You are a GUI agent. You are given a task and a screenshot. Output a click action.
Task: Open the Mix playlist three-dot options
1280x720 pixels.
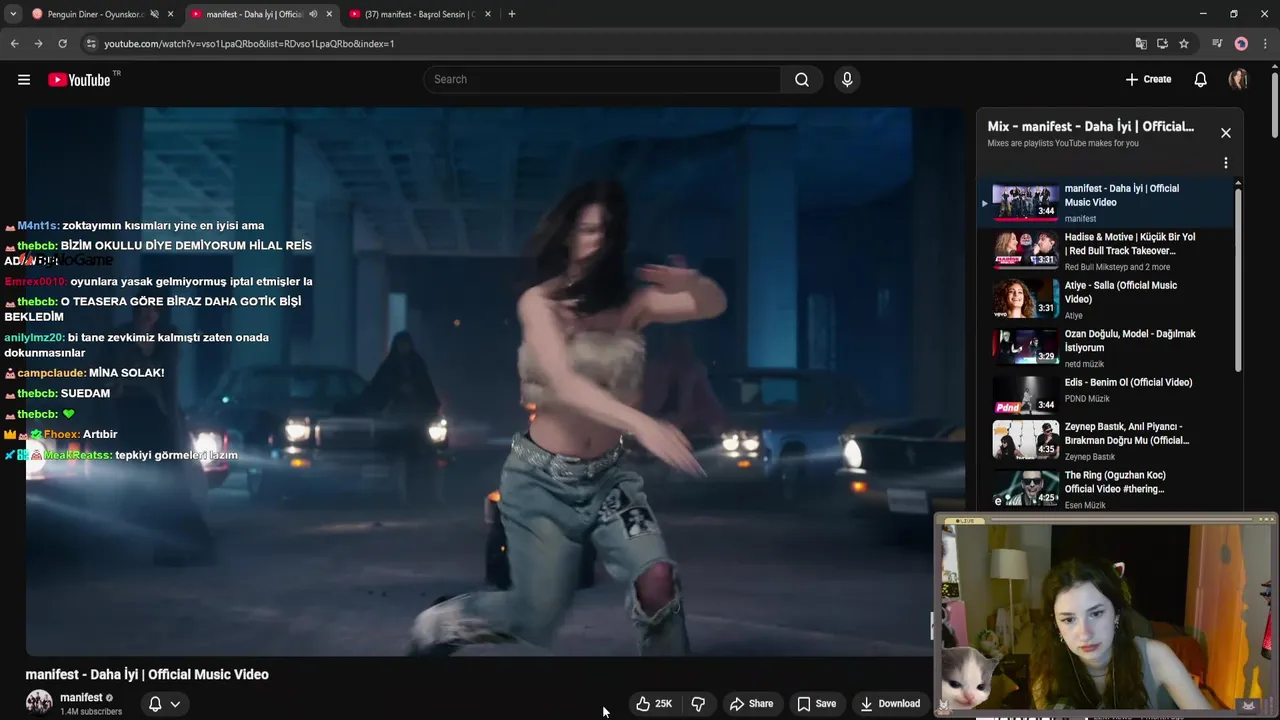1226,163
